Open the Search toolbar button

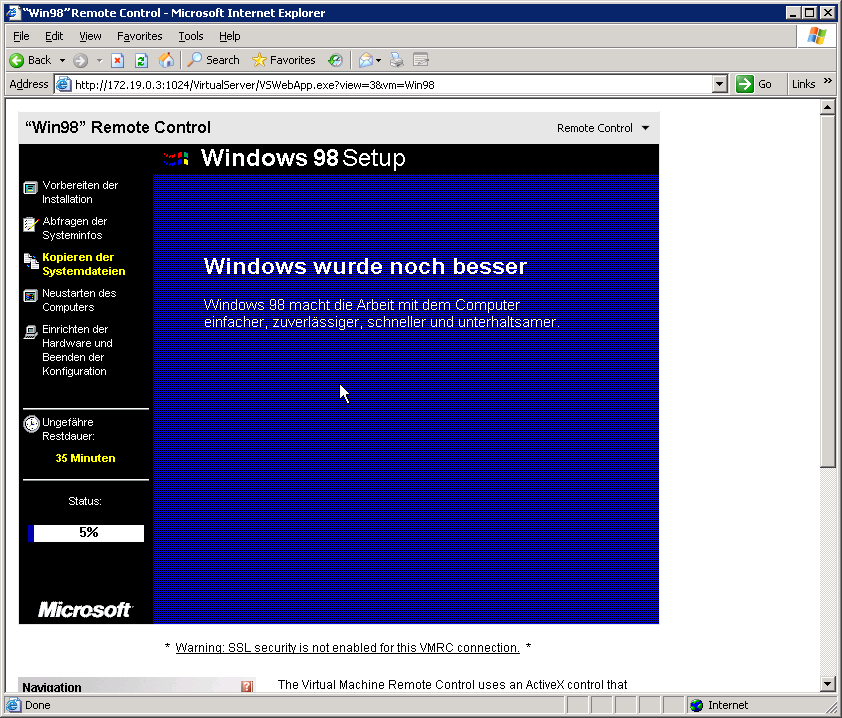point(213,60)
